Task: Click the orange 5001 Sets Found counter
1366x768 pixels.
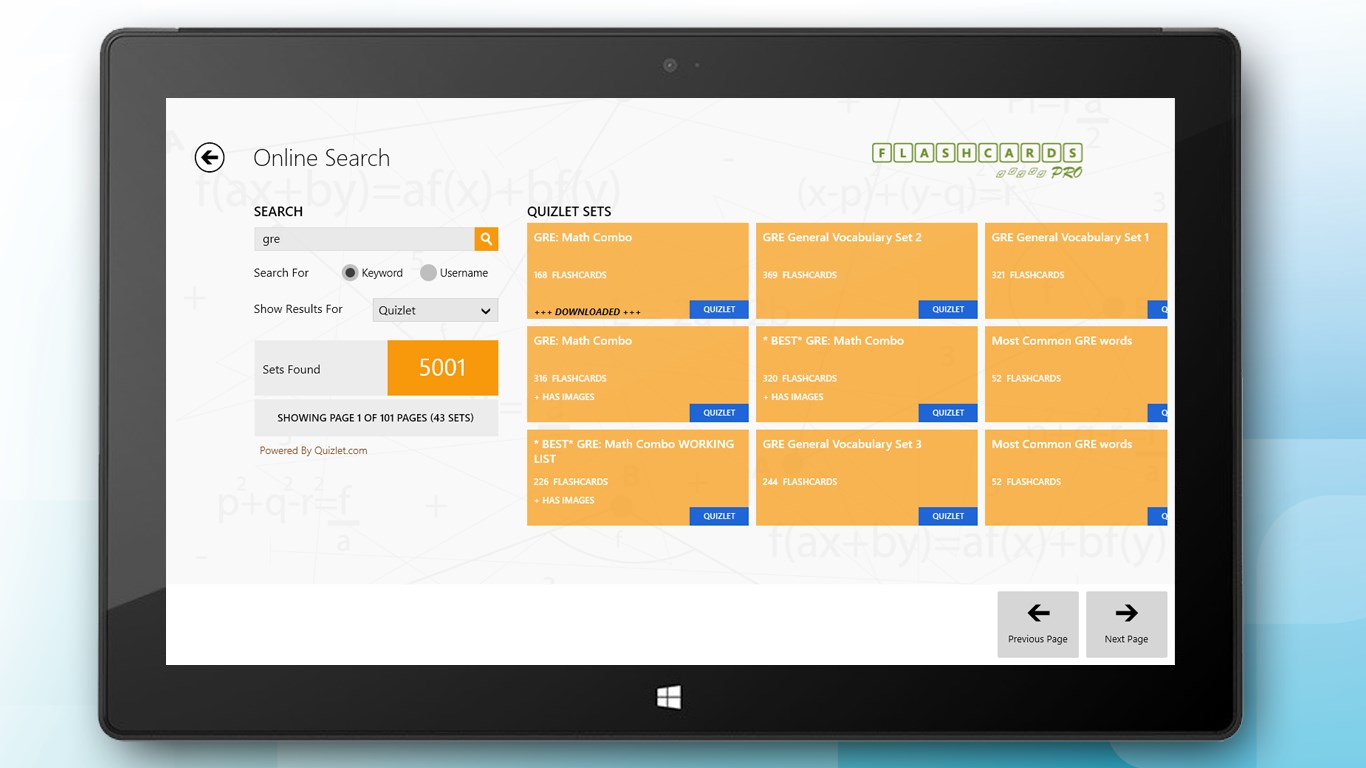Action: (x=442, y=368)
